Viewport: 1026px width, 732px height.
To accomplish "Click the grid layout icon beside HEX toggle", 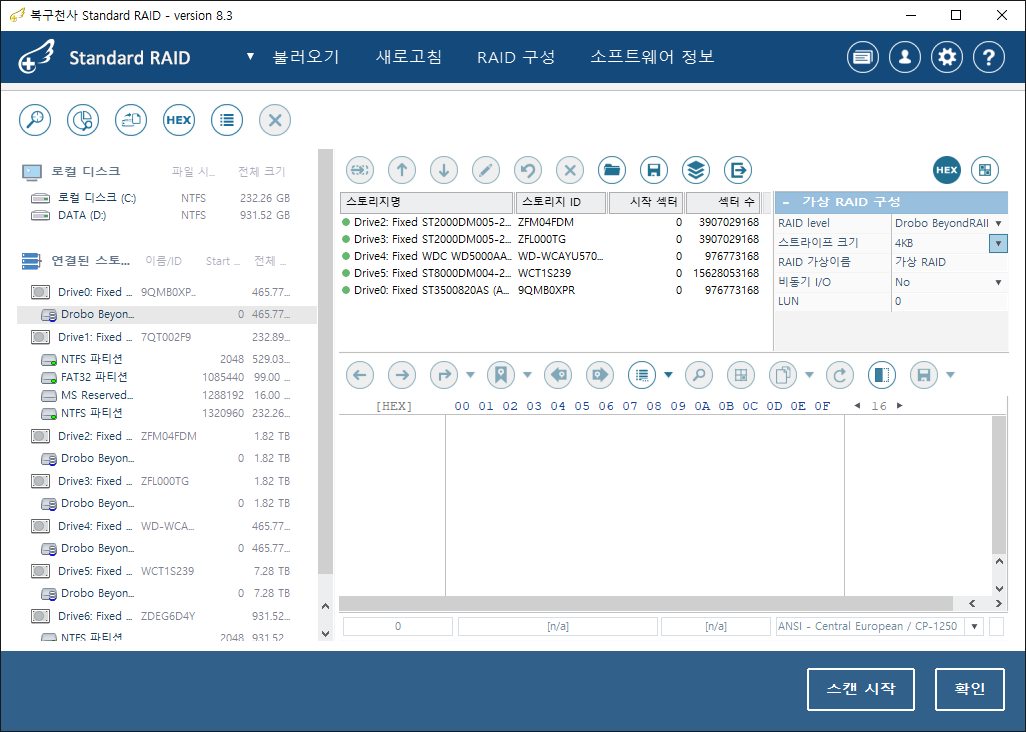I will [985, 170].
